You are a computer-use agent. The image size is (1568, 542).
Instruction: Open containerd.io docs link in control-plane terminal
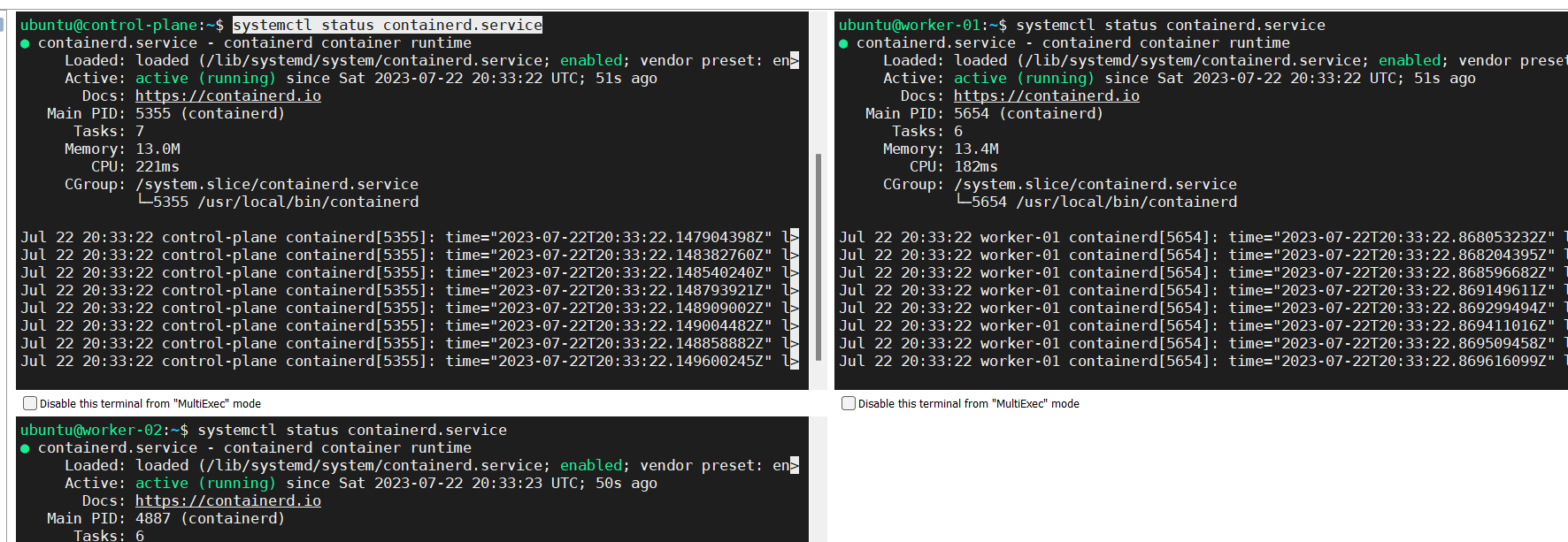tap(227, 95)
